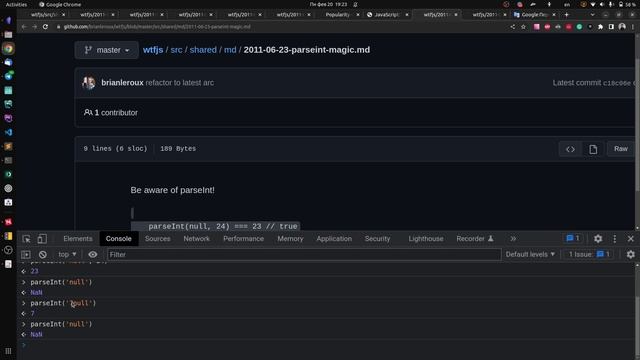Open Chrome from the Ubuntu dock
Screen dimensions: 640x360
pyautogui.click(x=8, y=49)
